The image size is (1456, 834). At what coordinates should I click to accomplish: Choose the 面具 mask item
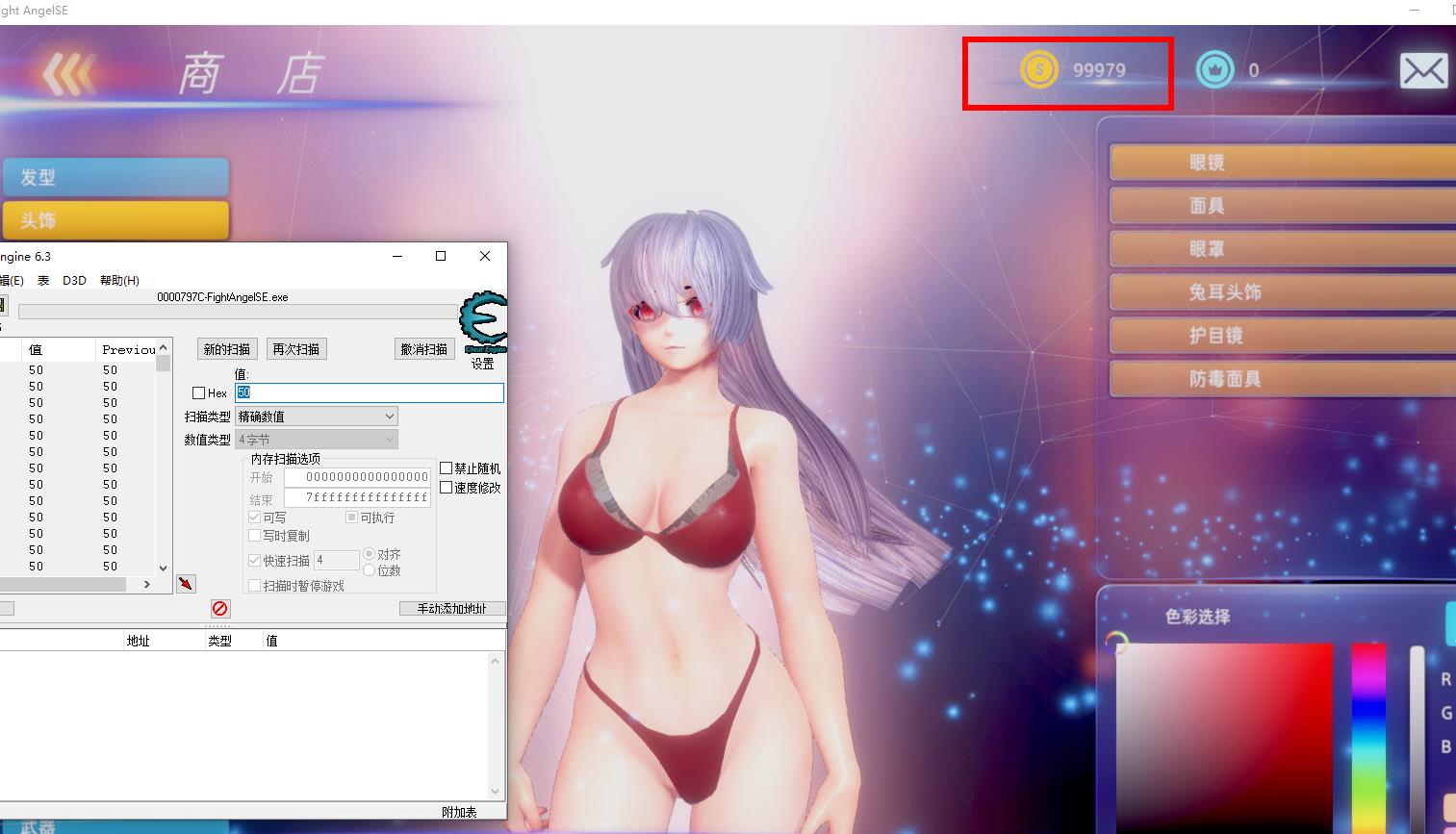(x=1283, y=206)
